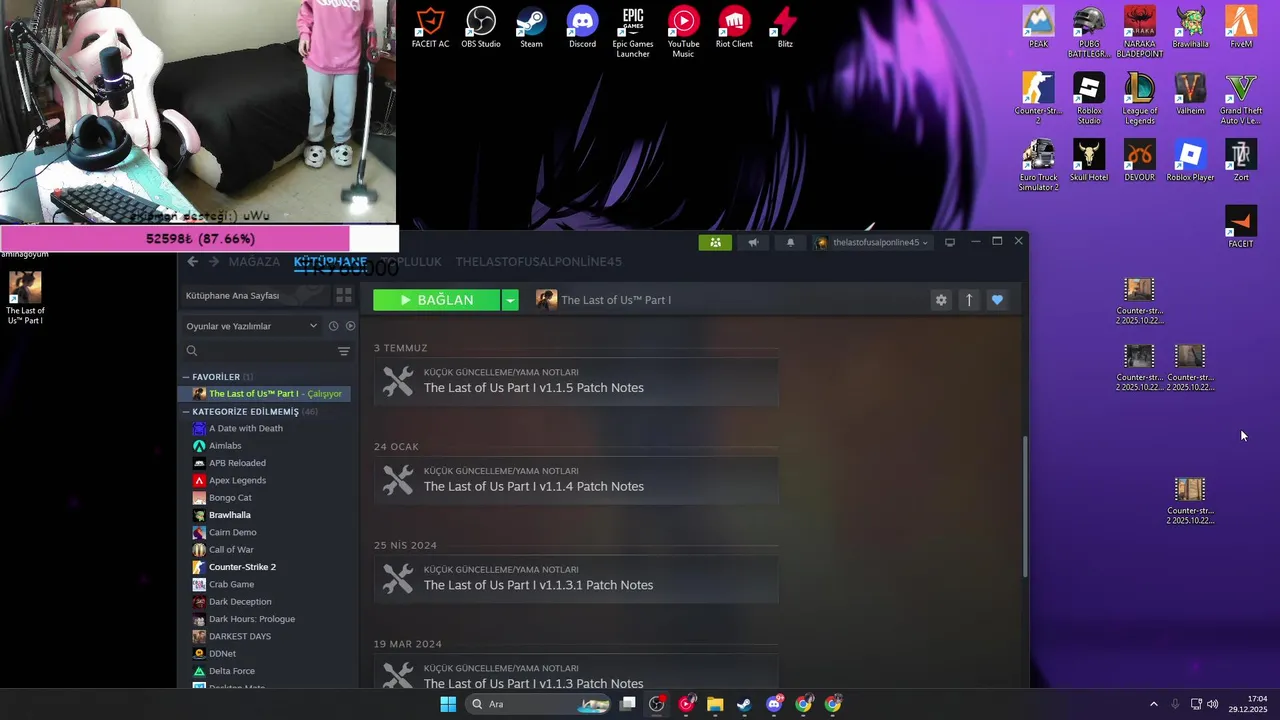Viewport: 1280px width, 720px height.
Task: Click the library search field
Action: 258,351
